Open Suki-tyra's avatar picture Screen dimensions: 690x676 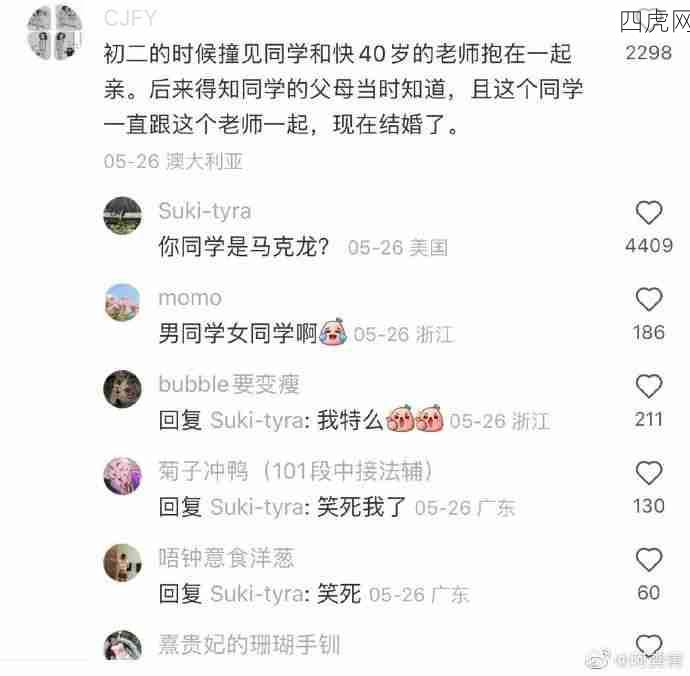click(123, 216)
